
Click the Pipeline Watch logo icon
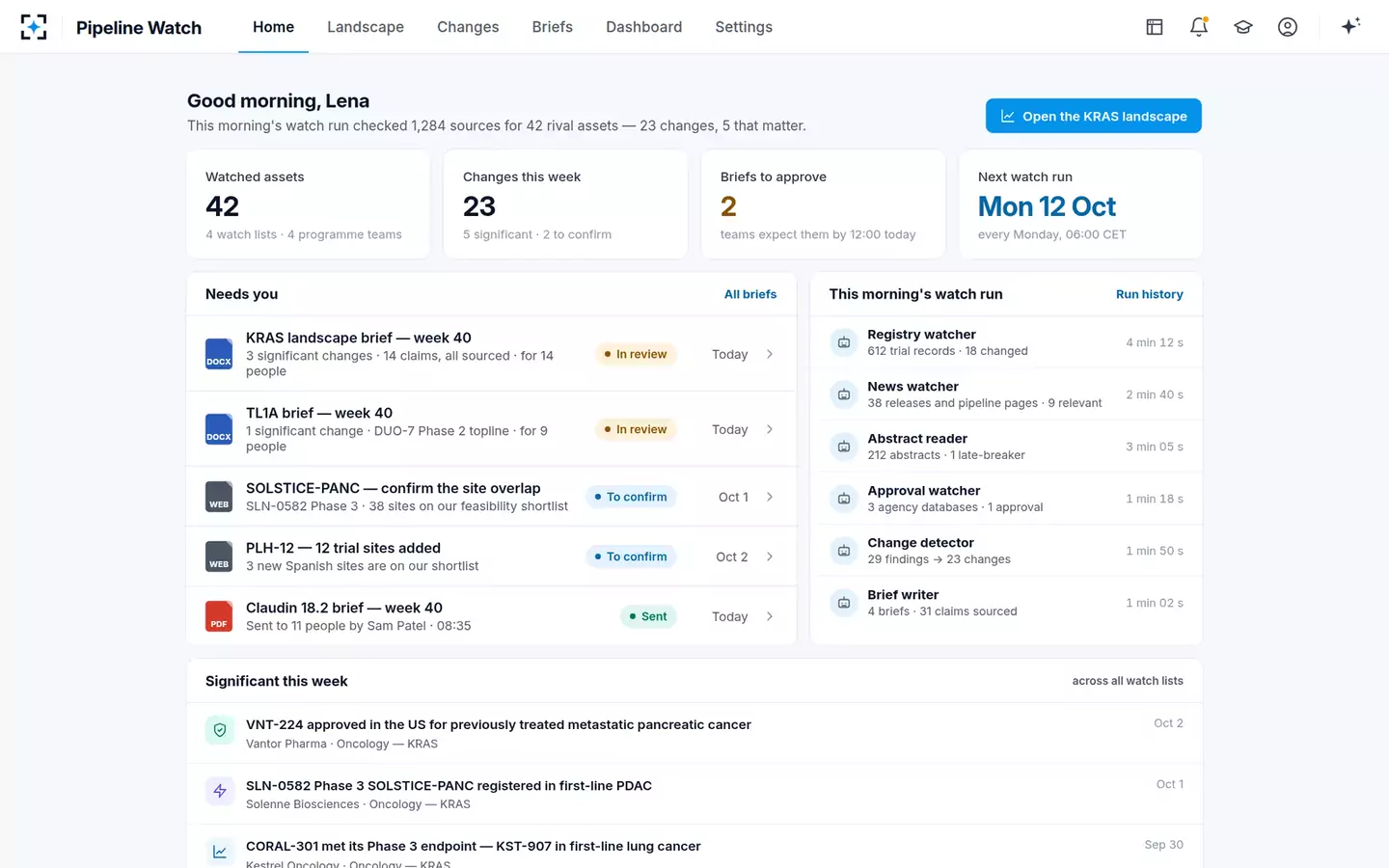pyautogui.click(x=34, y=27)
